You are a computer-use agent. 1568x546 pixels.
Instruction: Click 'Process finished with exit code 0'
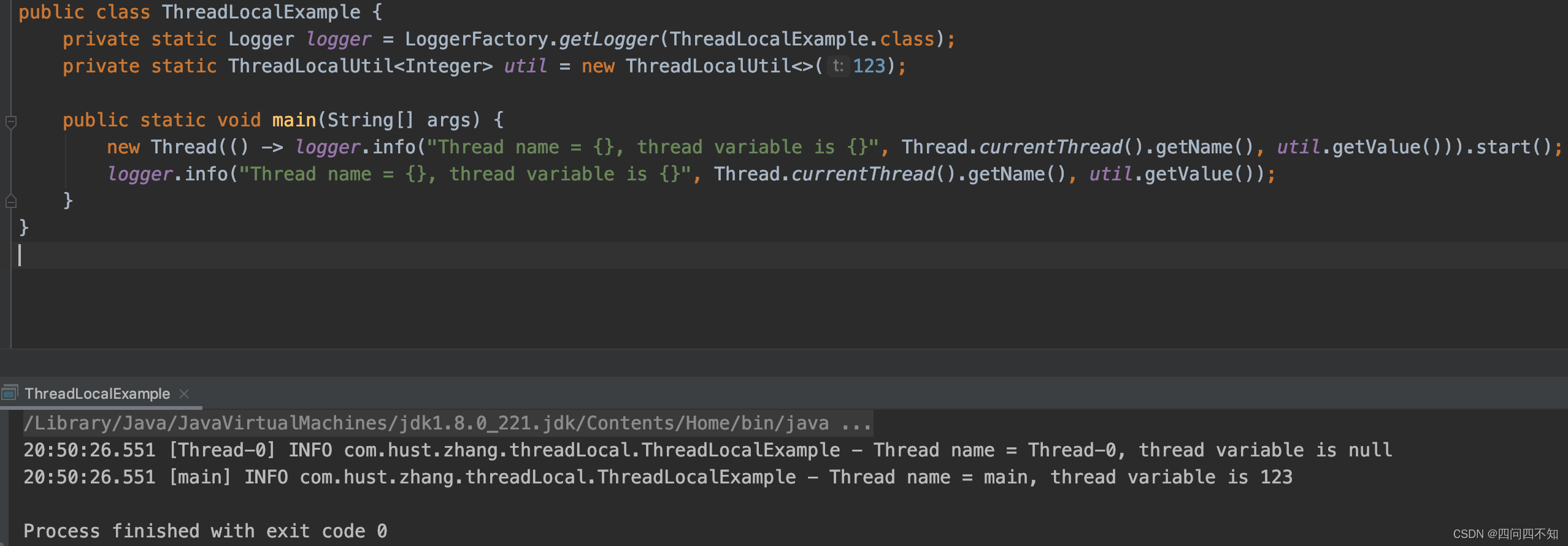pos(206,531)
